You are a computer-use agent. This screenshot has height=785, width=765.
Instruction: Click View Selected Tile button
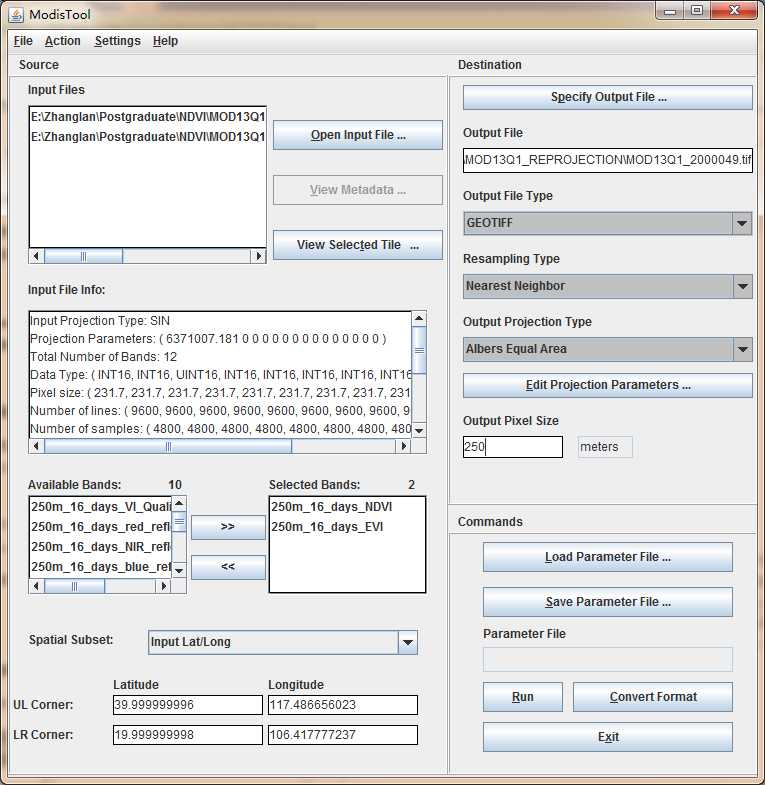coord(358,245)
